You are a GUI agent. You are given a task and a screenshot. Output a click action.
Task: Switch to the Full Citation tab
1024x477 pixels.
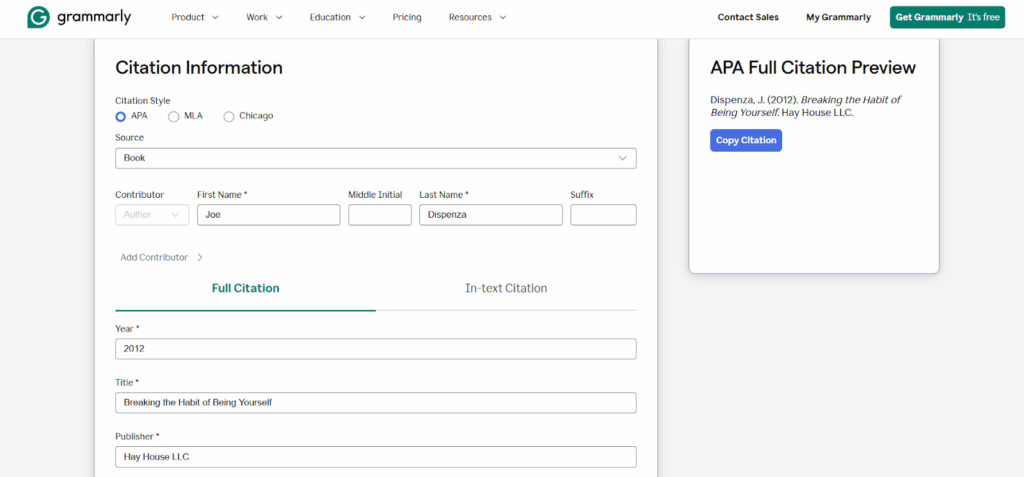(246, 288)
